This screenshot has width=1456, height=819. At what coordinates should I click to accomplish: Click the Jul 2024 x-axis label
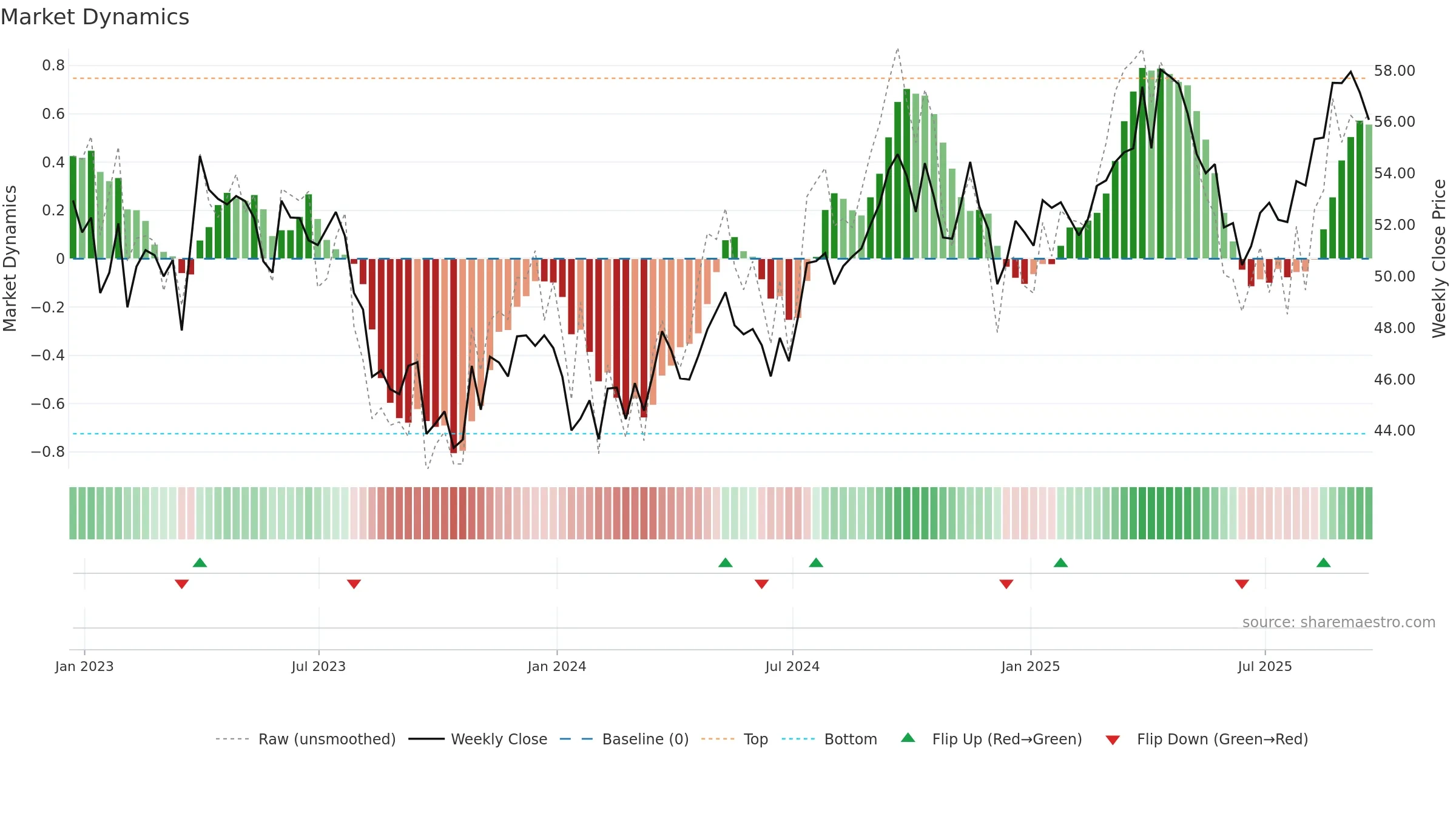792,667
